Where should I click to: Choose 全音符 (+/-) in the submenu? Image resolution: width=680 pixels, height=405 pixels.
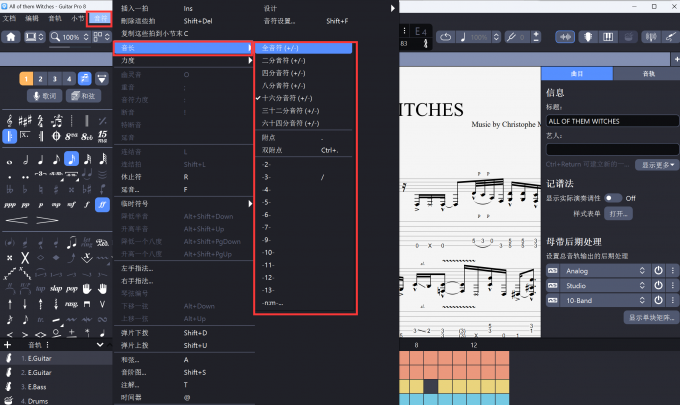click(303, 48)
